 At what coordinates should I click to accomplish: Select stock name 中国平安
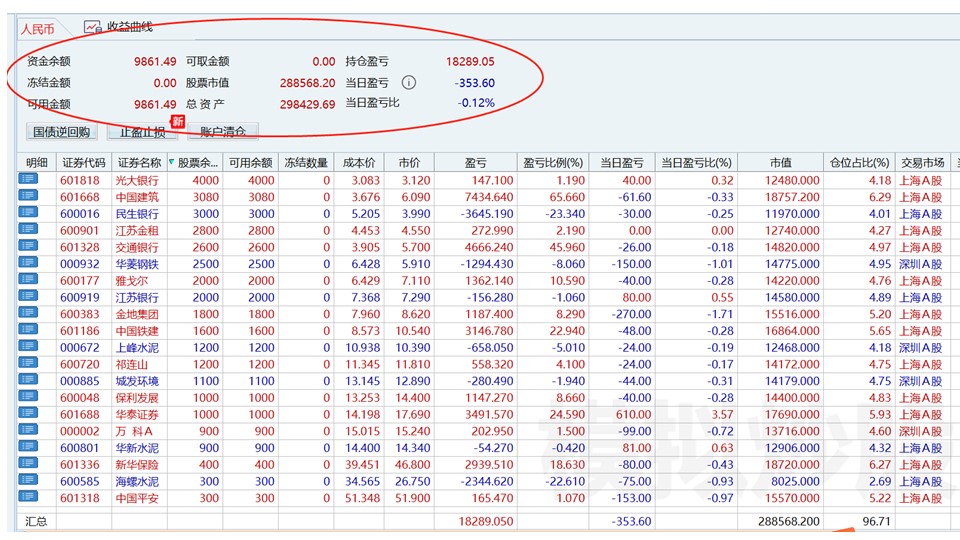pyautogui.click(x=137, y=498)
